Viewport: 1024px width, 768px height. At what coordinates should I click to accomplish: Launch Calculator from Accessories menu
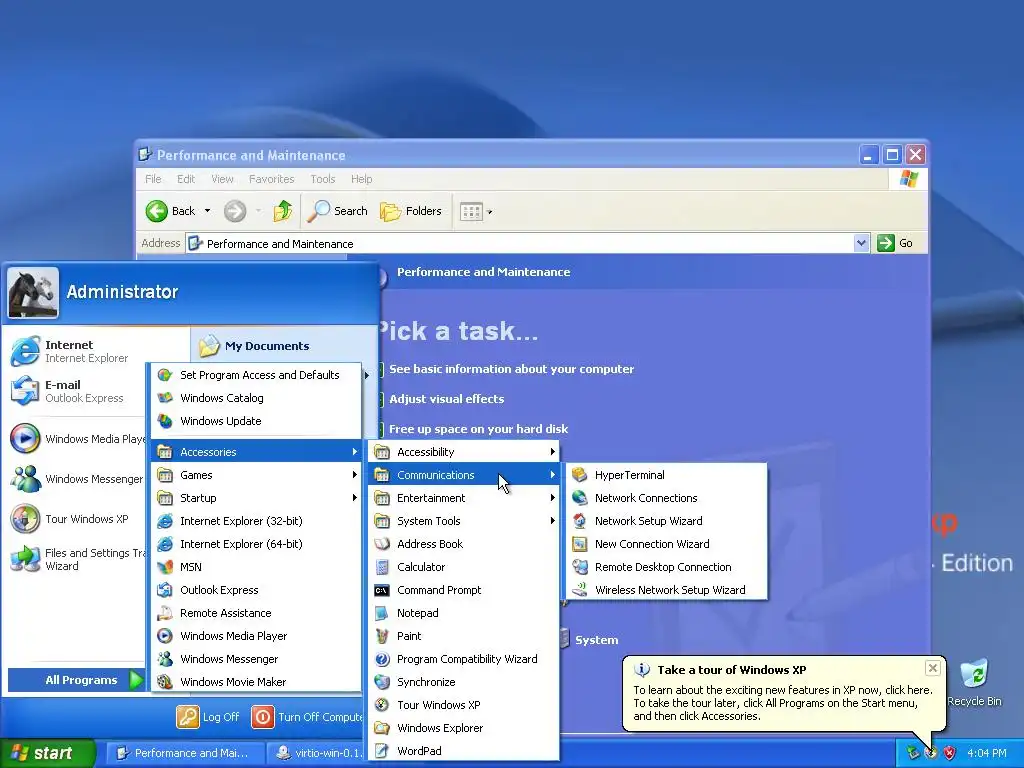click(x=464, y=567)
